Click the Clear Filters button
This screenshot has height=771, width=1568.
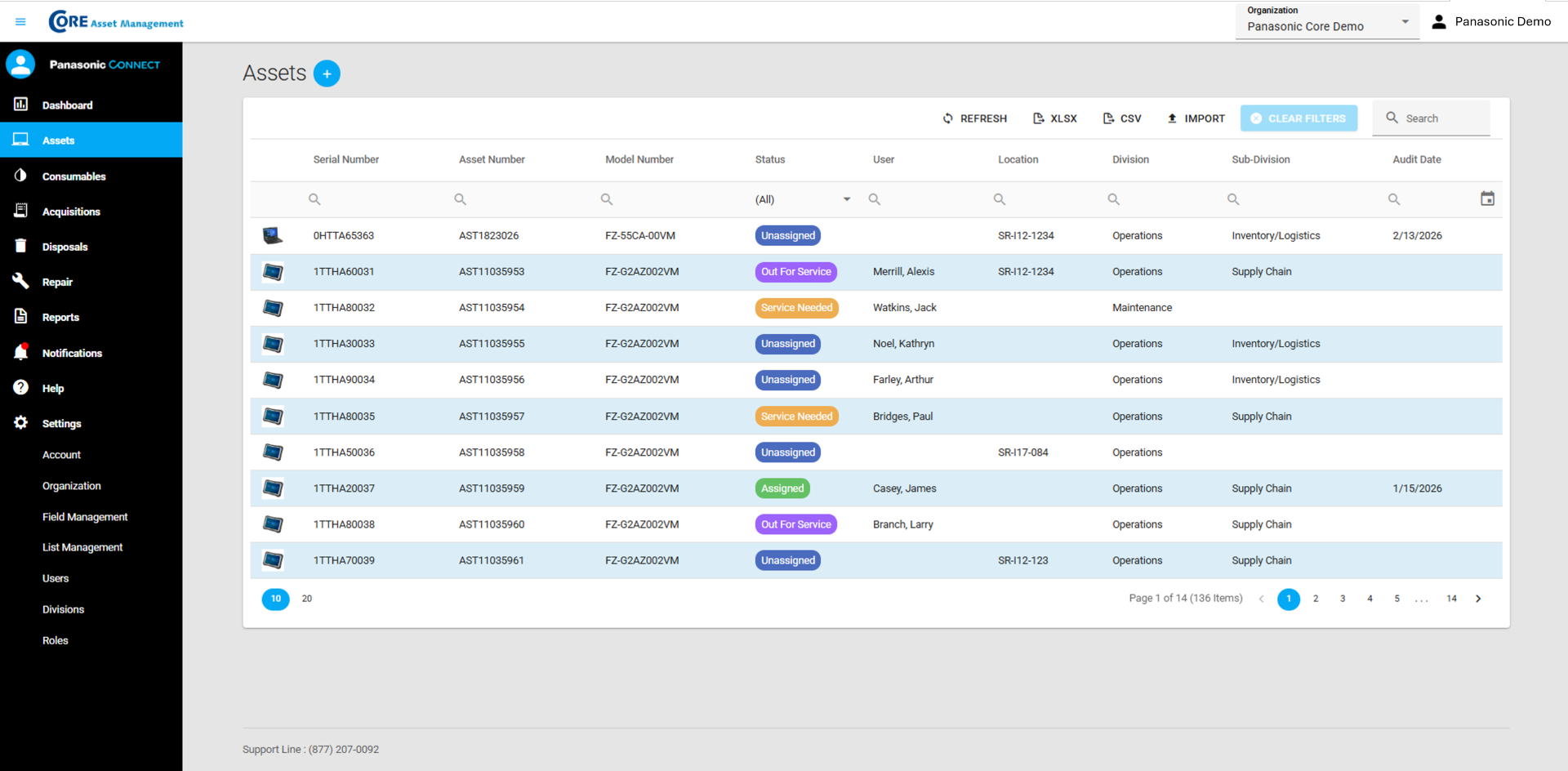(x=1298, y=118)
